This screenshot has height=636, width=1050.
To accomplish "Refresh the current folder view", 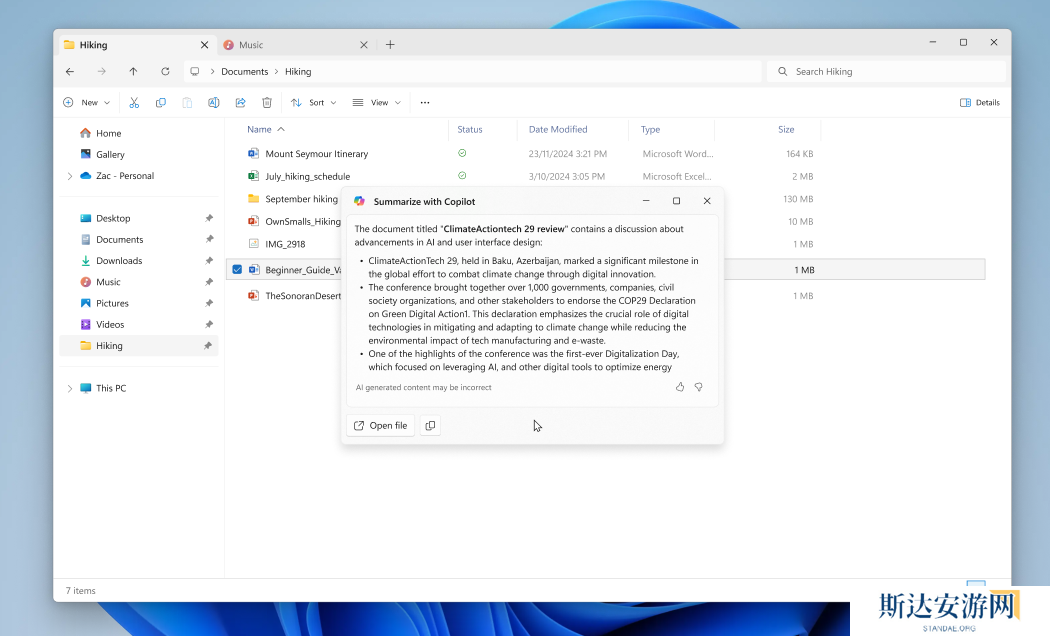I will tap(165, 72).
